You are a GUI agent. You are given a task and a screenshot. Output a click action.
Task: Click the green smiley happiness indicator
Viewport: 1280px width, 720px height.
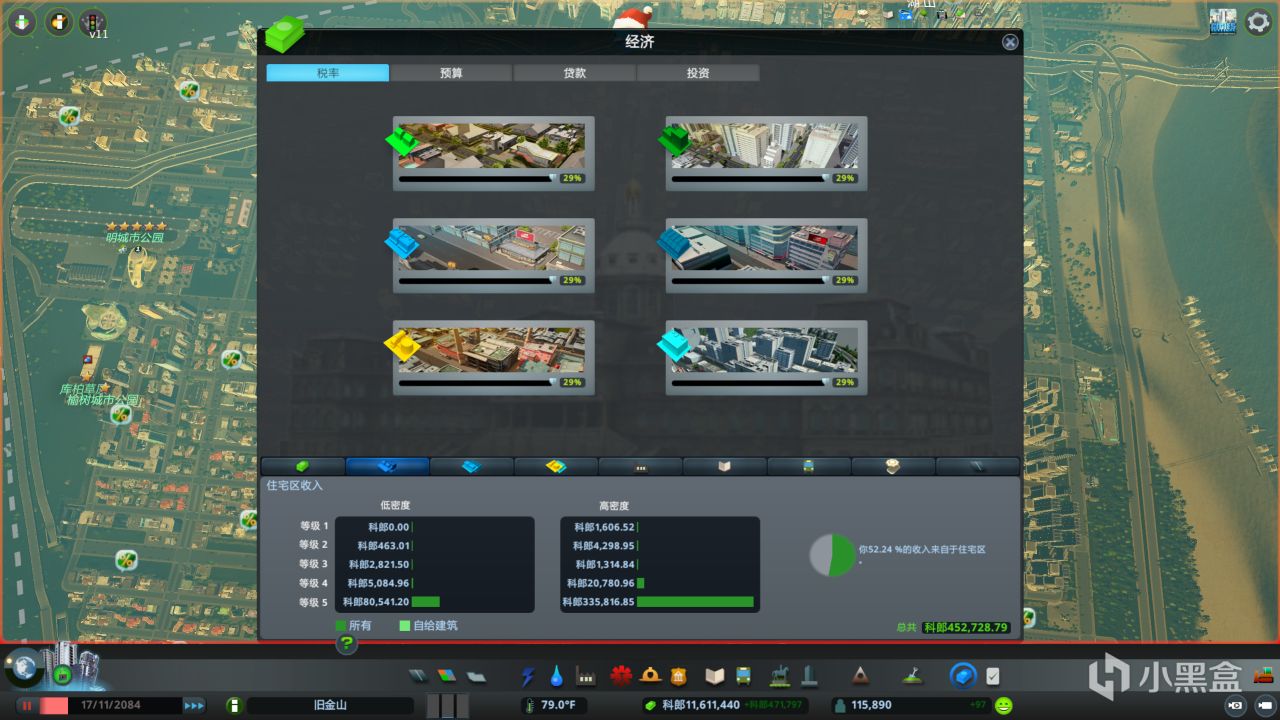tap(1003, 705)
